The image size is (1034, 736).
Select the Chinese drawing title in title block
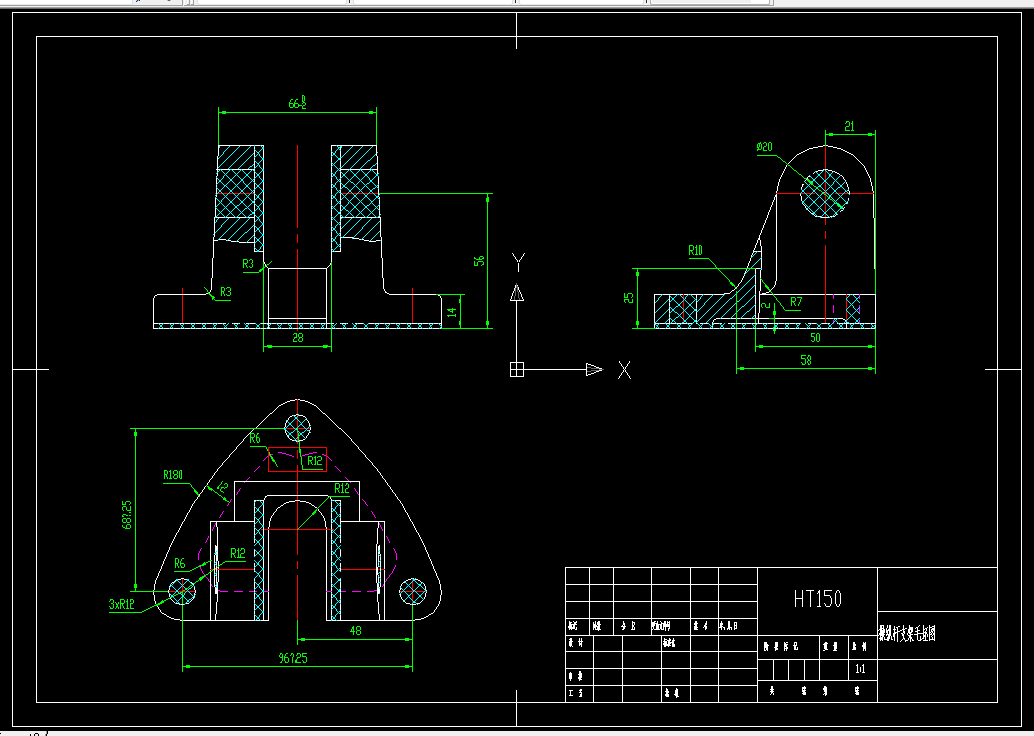[907, 634]
